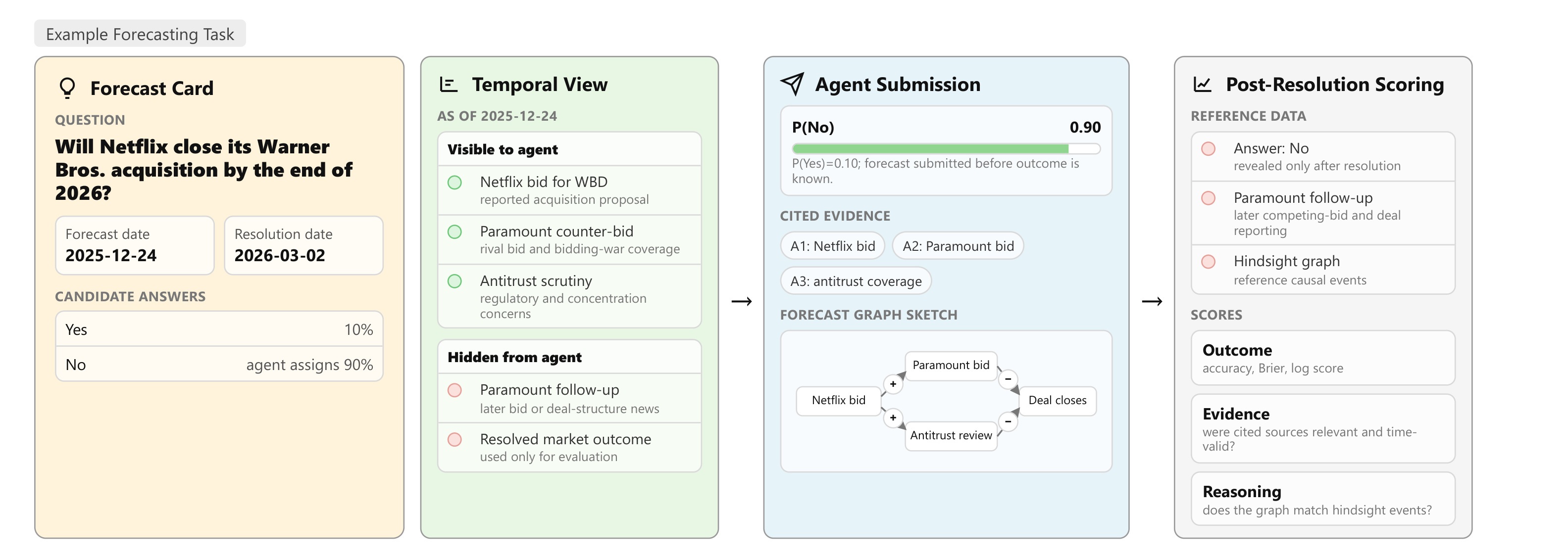
Task: Click the plus sign between Netflix bid and Paramount bid
Action: click(x=893, y=384)
